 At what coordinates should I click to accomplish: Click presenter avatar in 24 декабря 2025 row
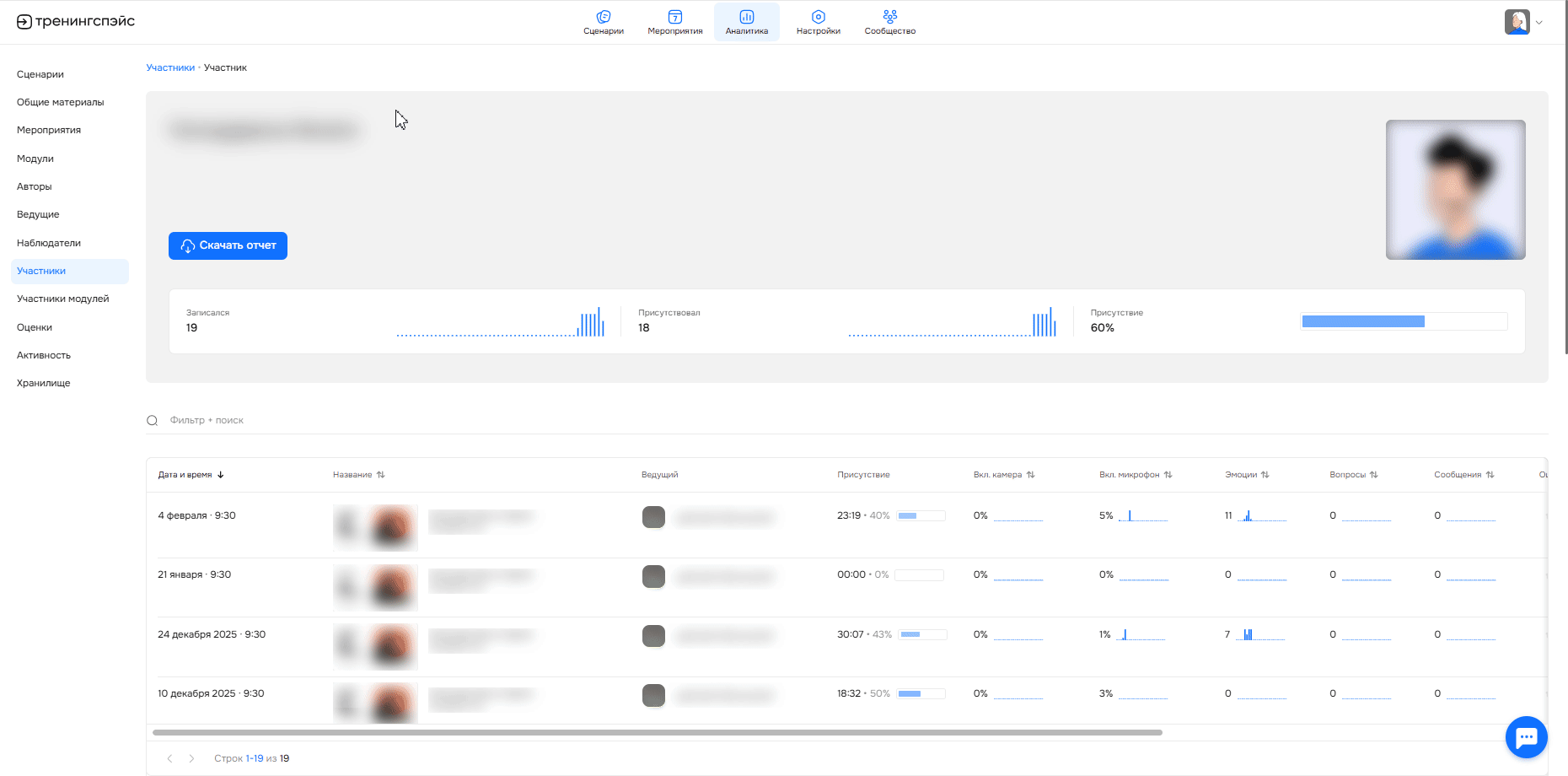pyautogui.click(x=653, y=636)
